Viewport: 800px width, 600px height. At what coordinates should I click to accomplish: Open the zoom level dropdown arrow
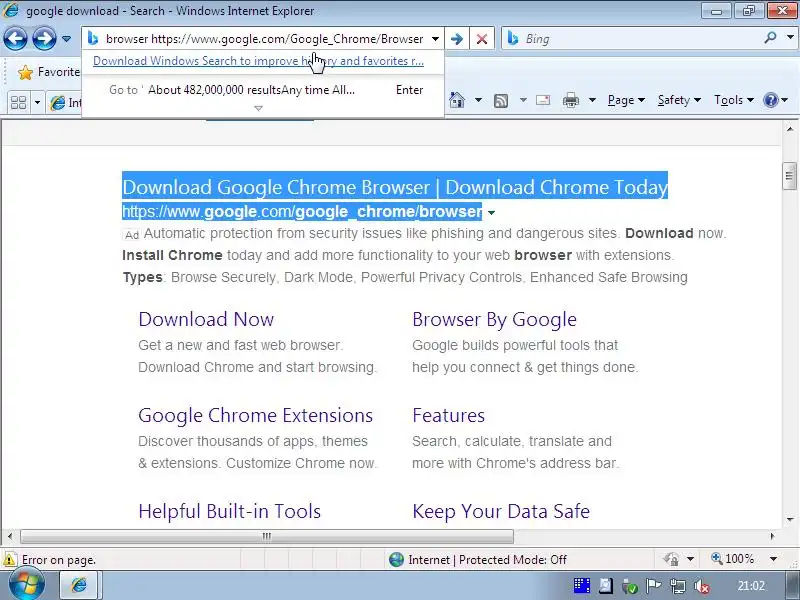point(773,559)
